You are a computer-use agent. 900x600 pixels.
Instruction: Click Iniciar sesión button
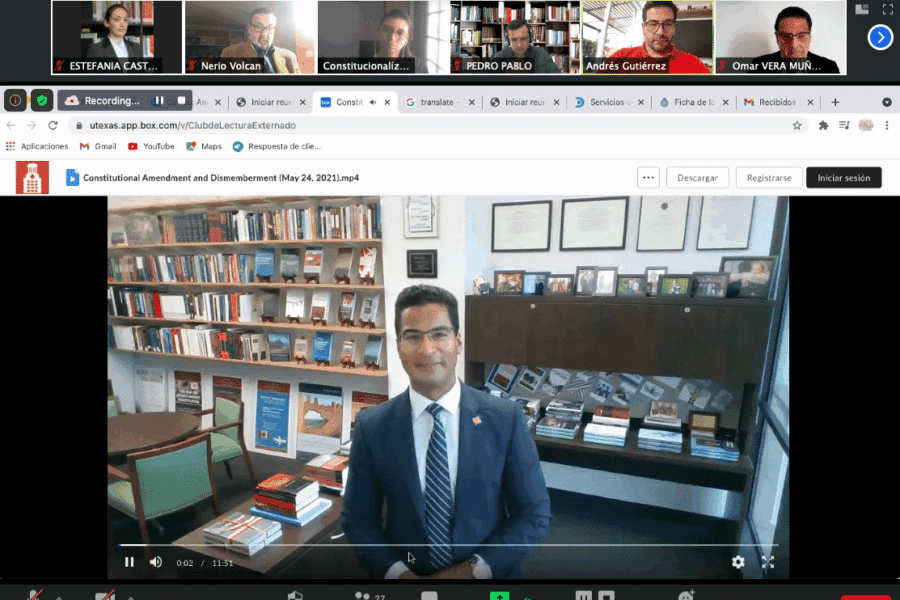tap(843, 178)
